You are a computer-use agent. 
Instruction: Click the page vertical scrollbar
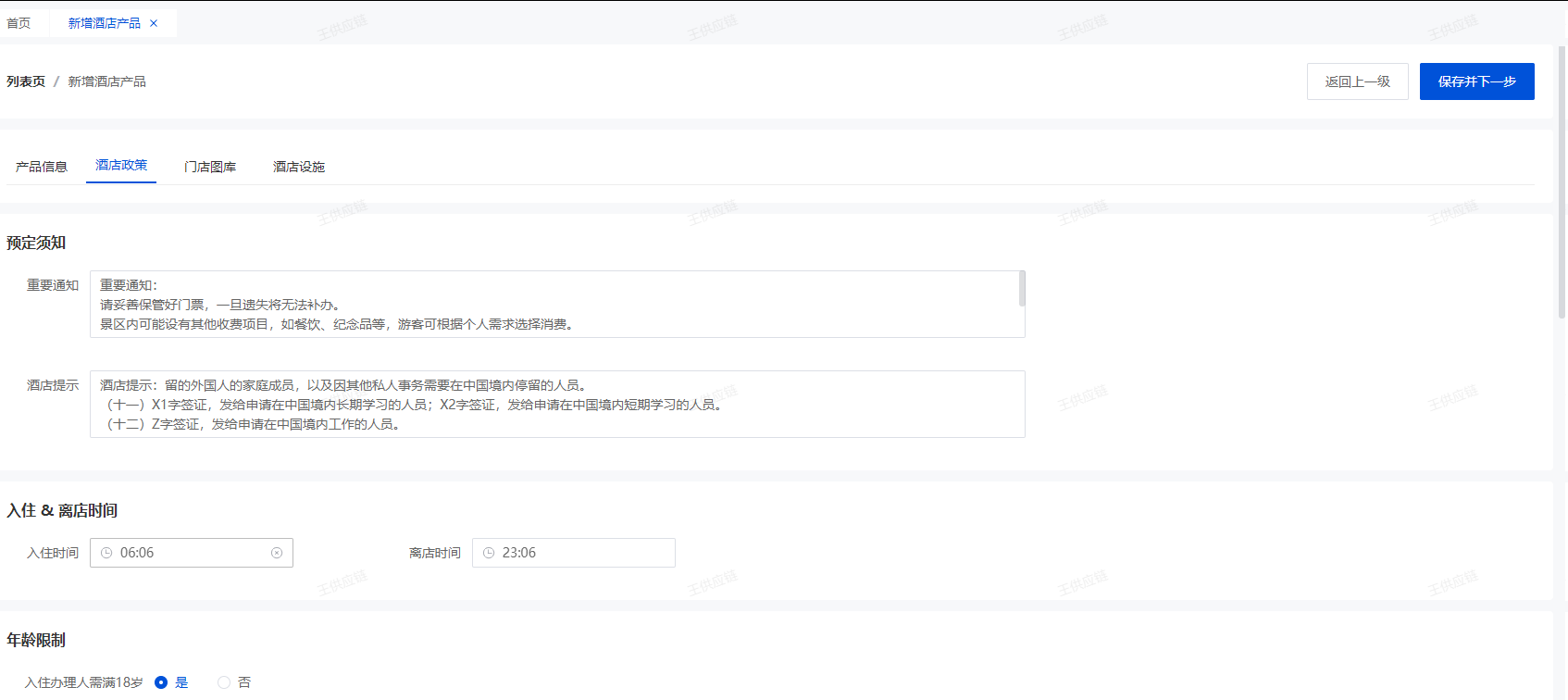tap(1562, 185)
